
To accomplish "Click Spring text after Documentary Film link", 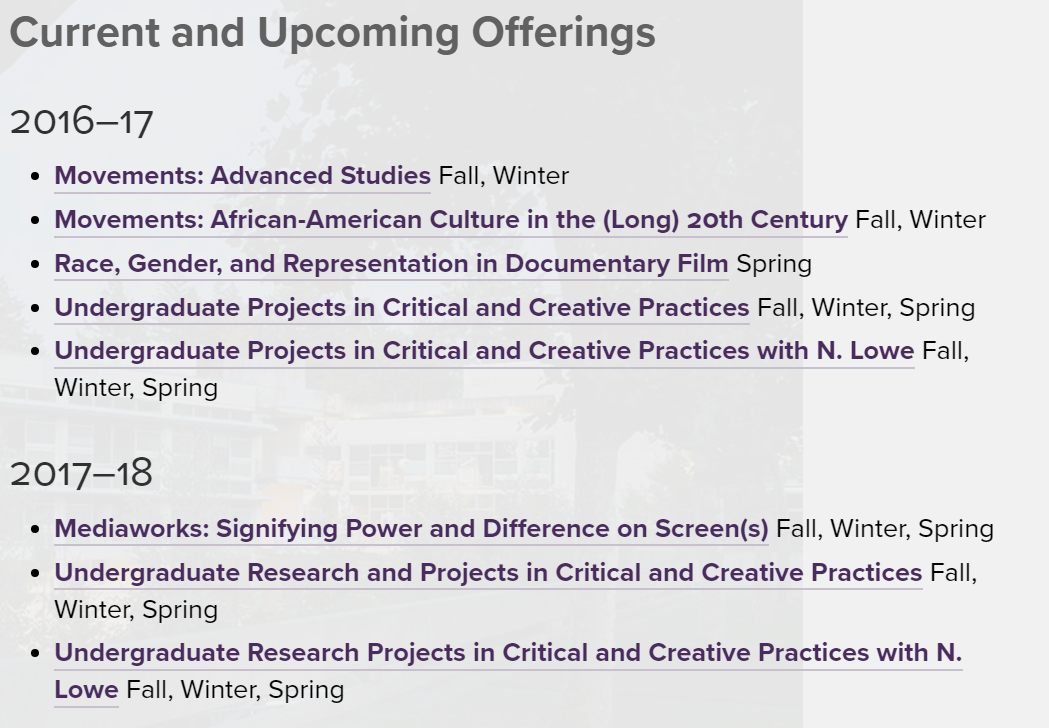I will click(x=774, y=264).
